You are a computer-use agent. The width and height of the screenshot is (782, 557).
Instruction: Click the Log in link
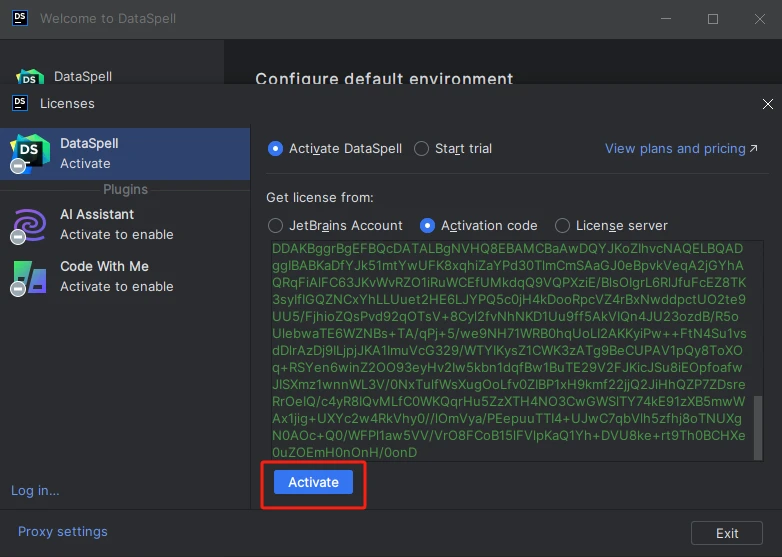[35, 490]
